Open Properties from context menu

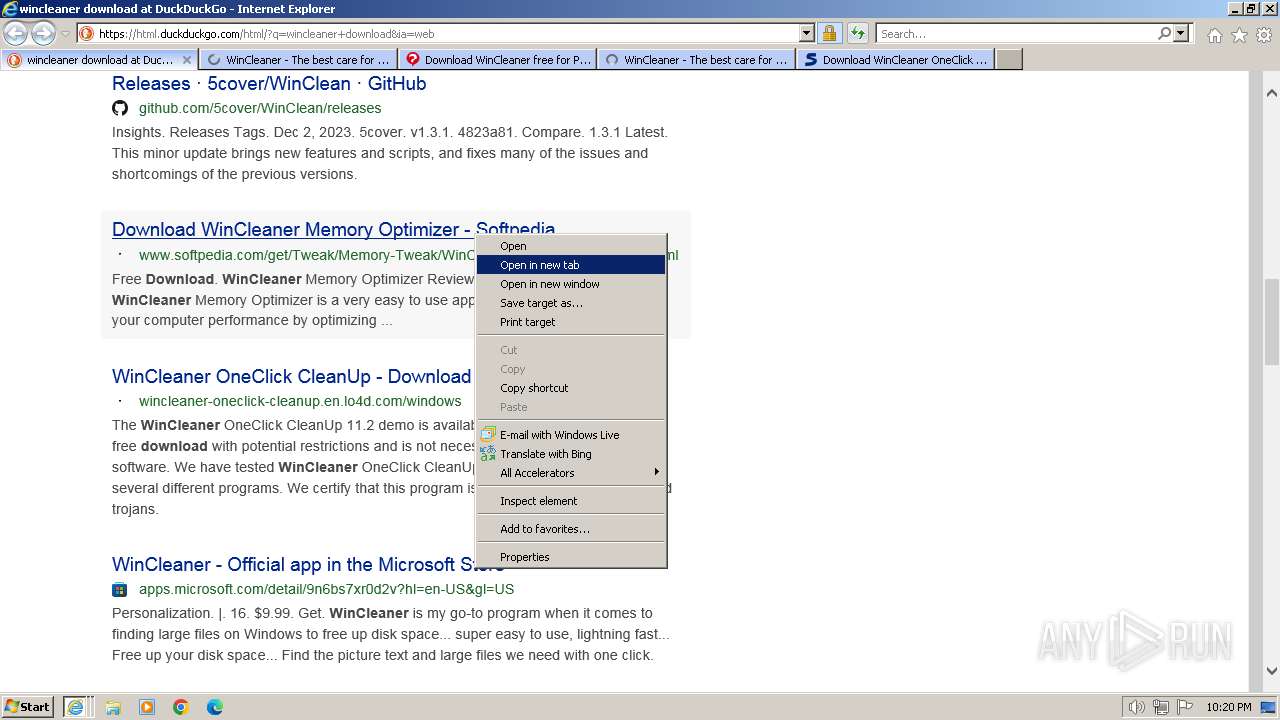(571, 557)
